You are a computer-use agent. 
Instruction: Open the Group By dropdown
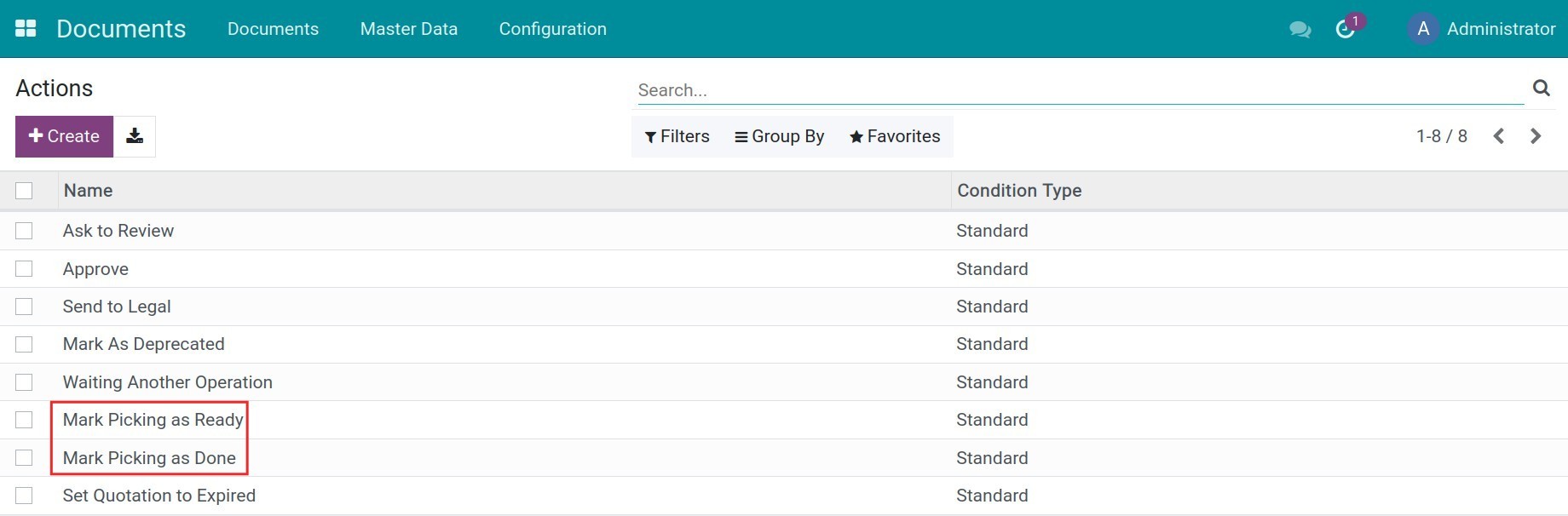(780, 136)
